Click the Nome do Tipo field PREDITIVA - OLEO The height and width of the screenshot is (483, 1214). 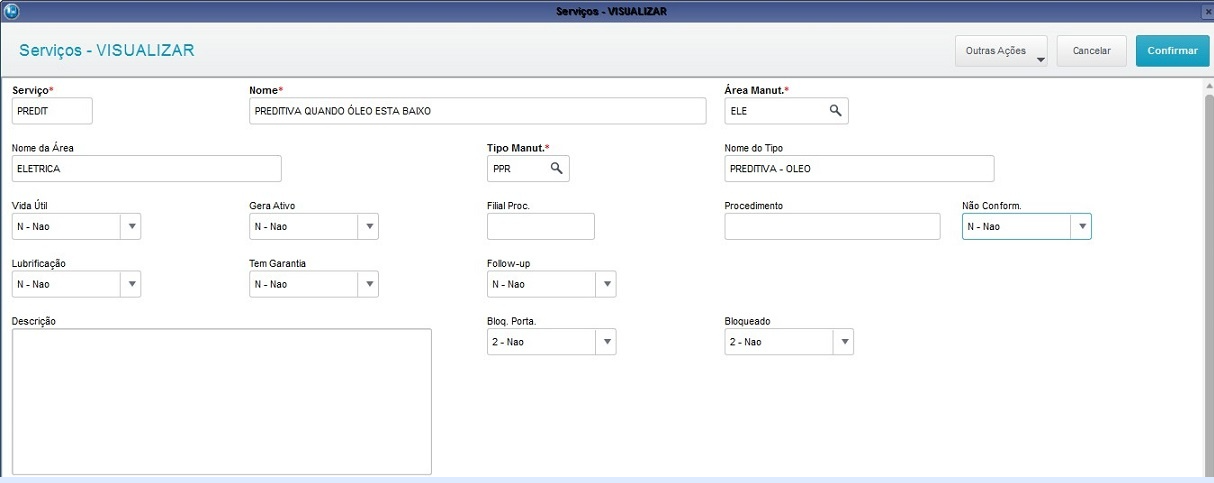point(860,169)
